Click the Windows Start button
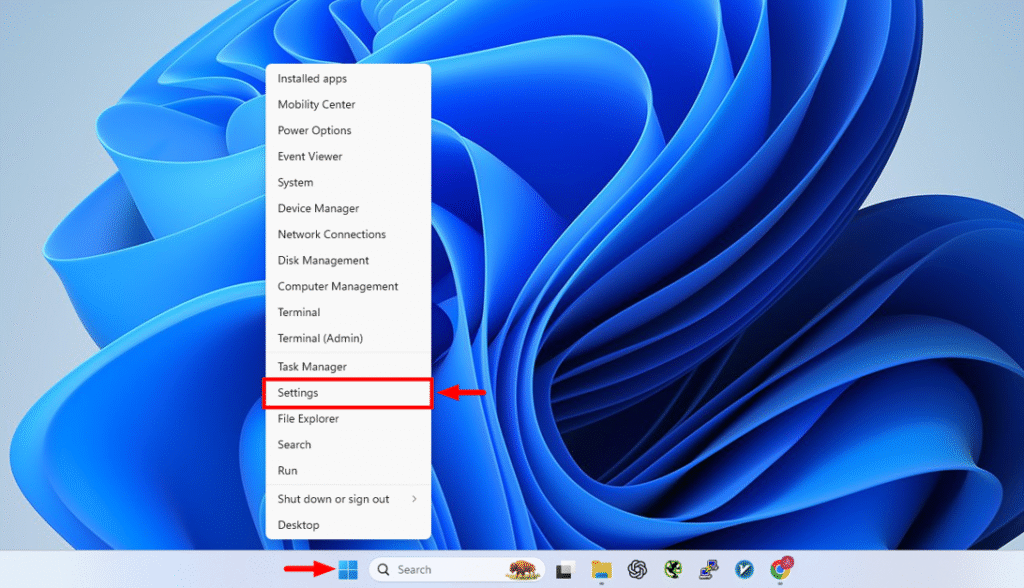 (x=348, y=569)
